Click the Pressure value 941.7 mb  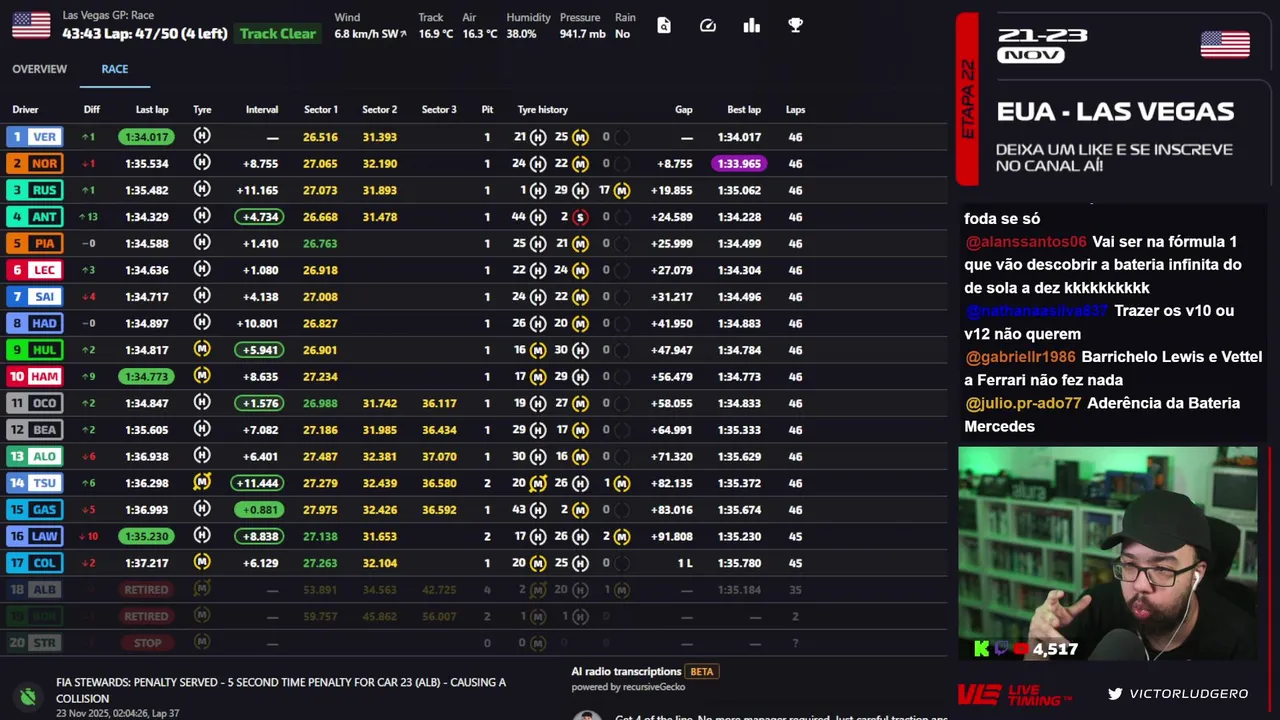(x=582, y=34)
